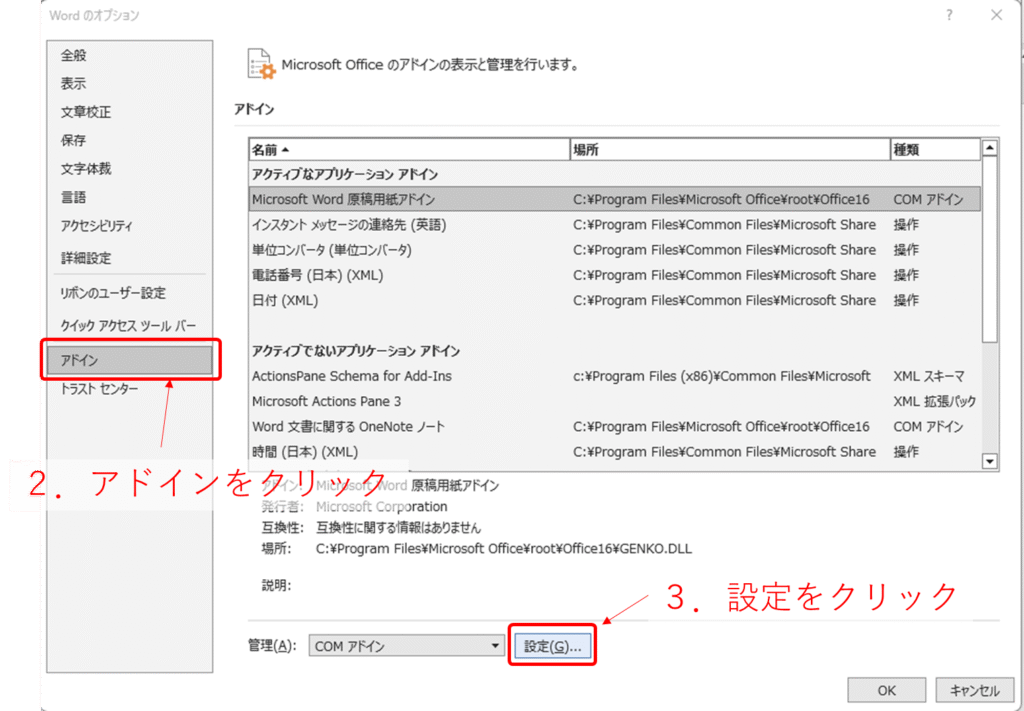Select Microsoft Actions Pane 3 row
Screen dimensions: 1024x711
615,402
